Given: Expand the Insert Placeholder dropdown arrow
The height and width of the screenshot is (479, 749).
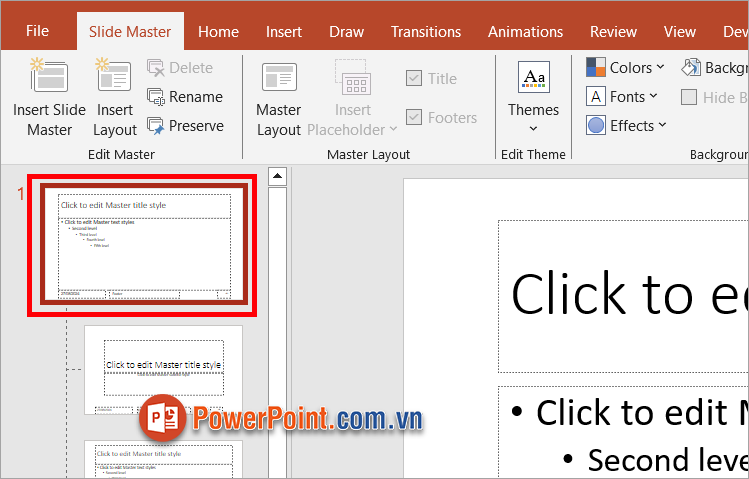Looking at the screenshot, I should click(x=393, y=129).
